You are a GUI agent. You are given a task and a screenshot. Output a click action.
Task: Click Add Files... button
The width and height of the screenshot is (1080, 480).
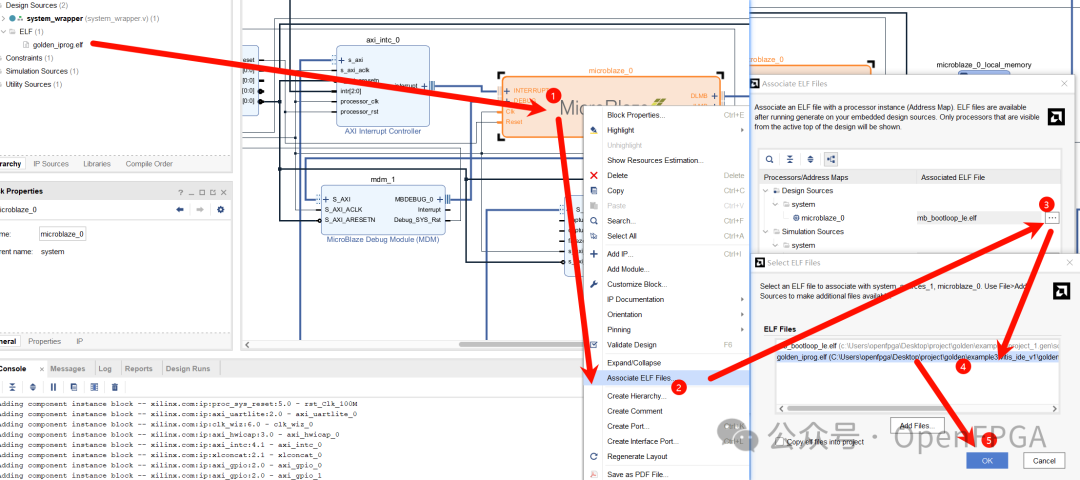tap(915, 426)
